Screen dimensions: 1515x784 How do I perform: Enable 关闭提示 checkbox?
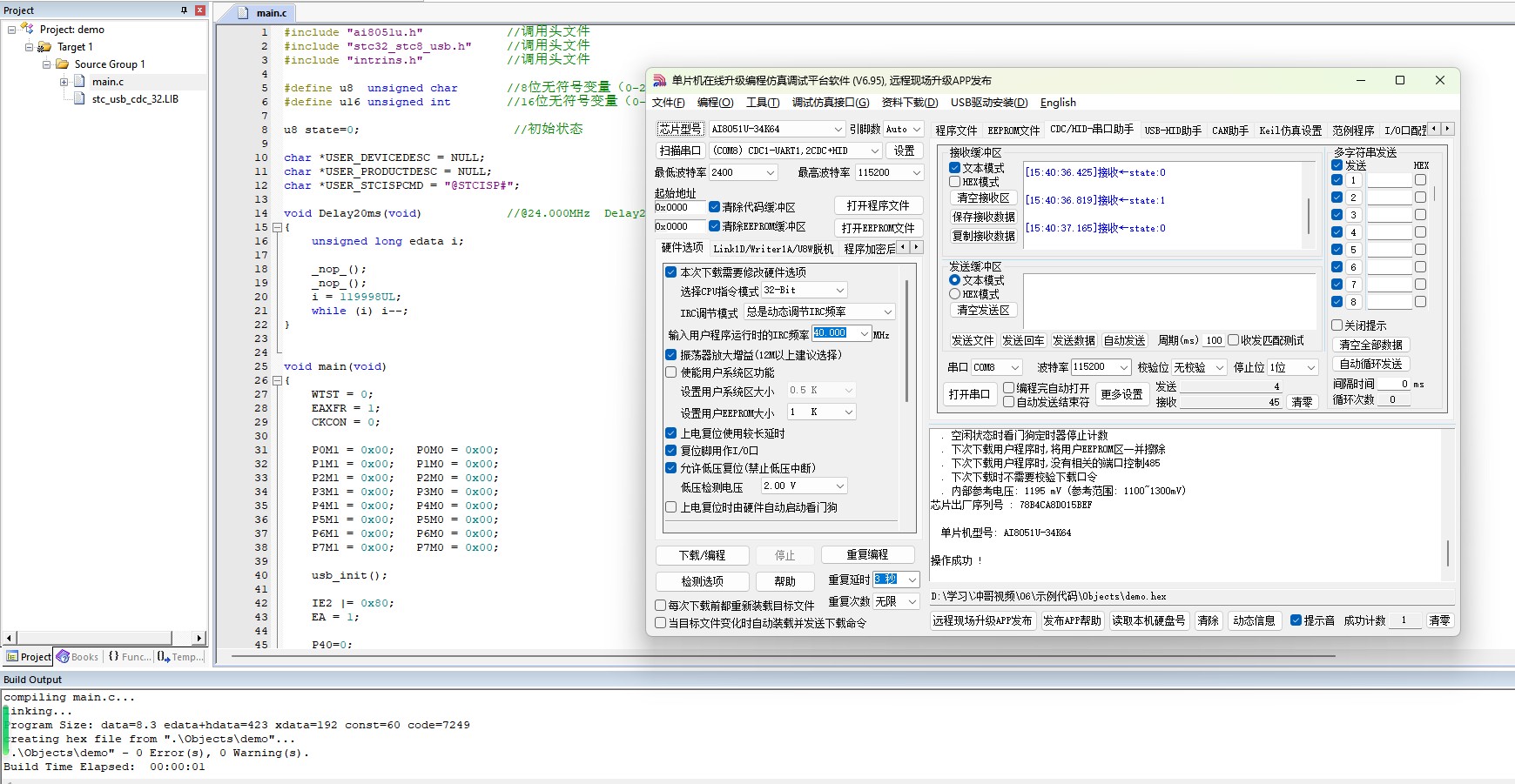pos(1337,325)
